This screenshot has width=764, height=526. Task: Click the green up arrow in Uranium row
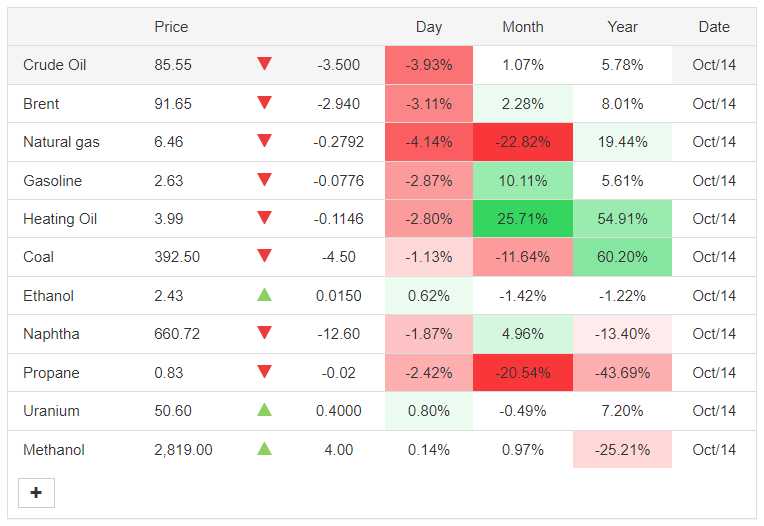(x=264, y=410)
